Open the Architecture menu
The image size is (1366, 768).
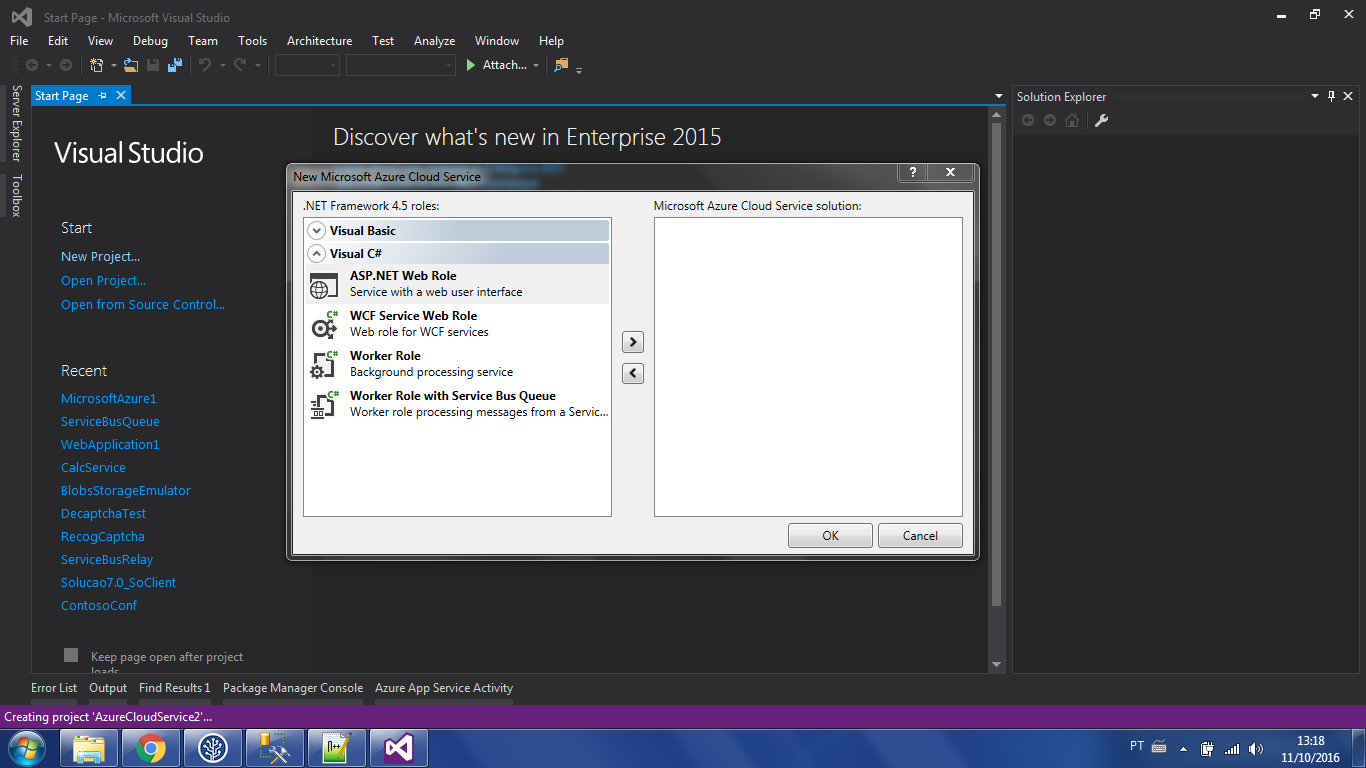pyautogui.click(x=319, y=41)
